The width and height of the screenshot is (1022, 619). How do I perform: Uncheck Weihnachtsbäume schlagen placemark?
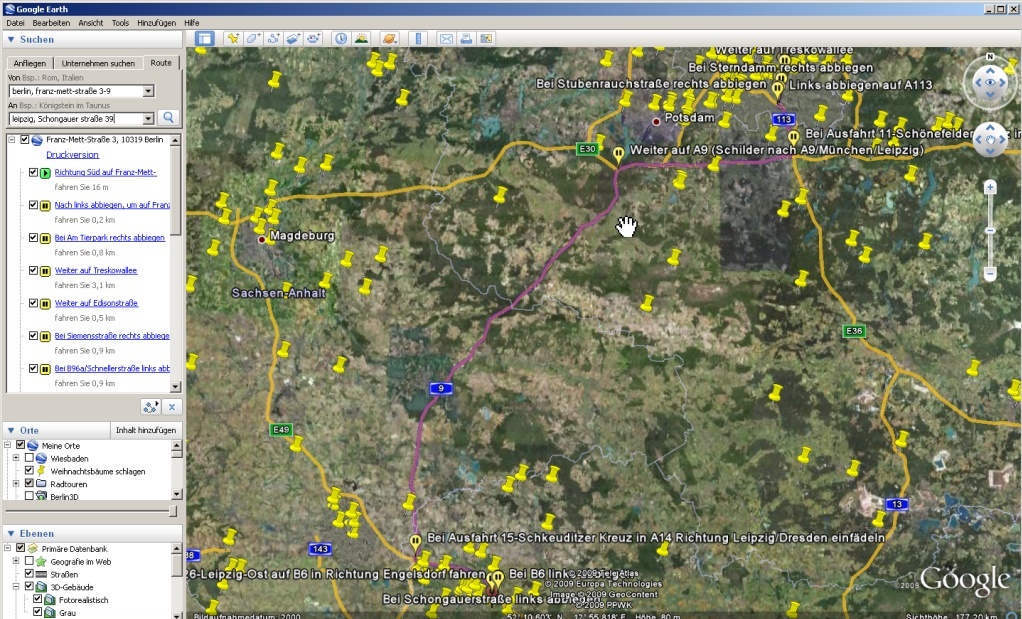point(29,470)
